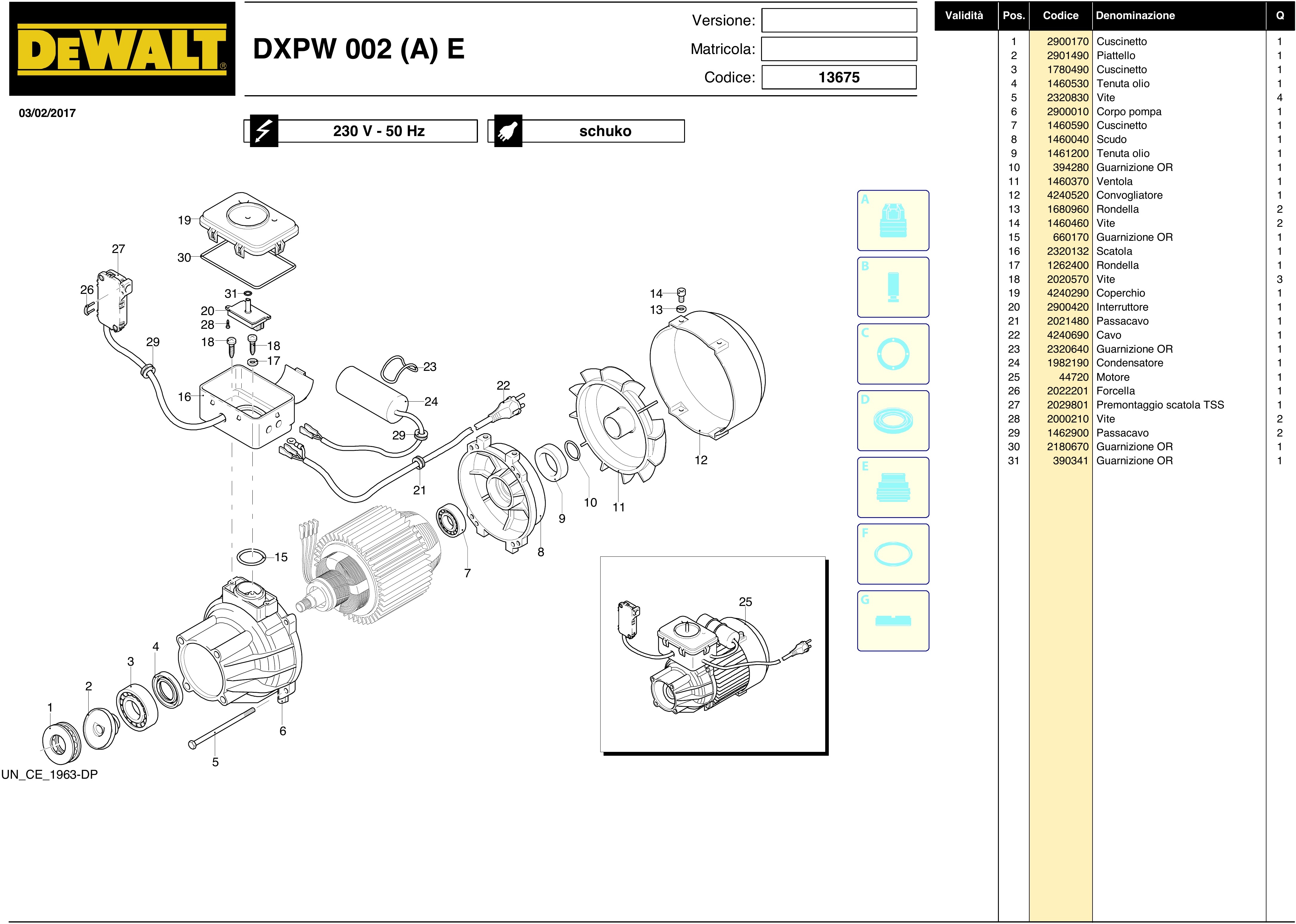
Task: Click the section A pump icon
Action: [x=893, y=221]
